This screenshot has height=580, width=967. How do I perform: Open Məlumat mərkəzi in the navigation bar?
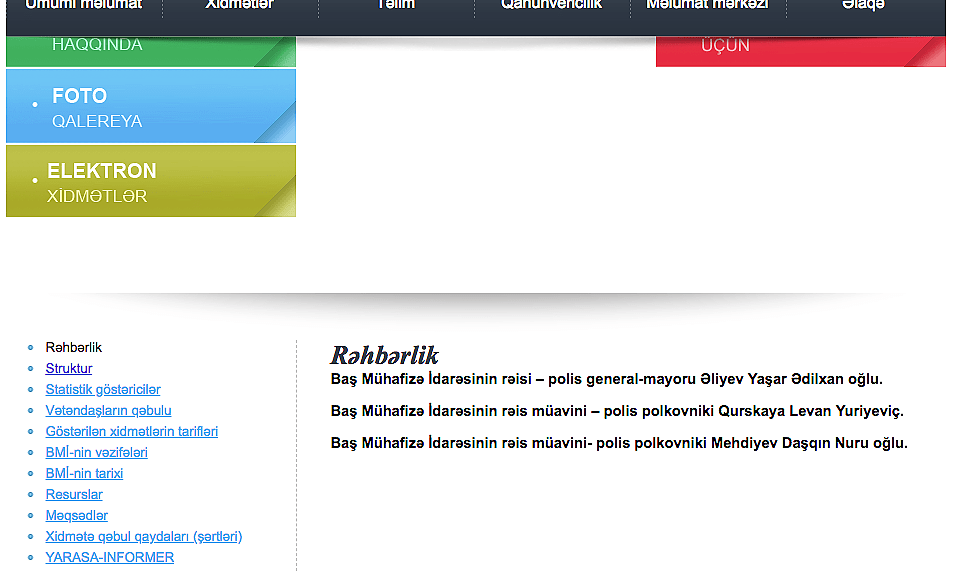(x=707, y=7)
